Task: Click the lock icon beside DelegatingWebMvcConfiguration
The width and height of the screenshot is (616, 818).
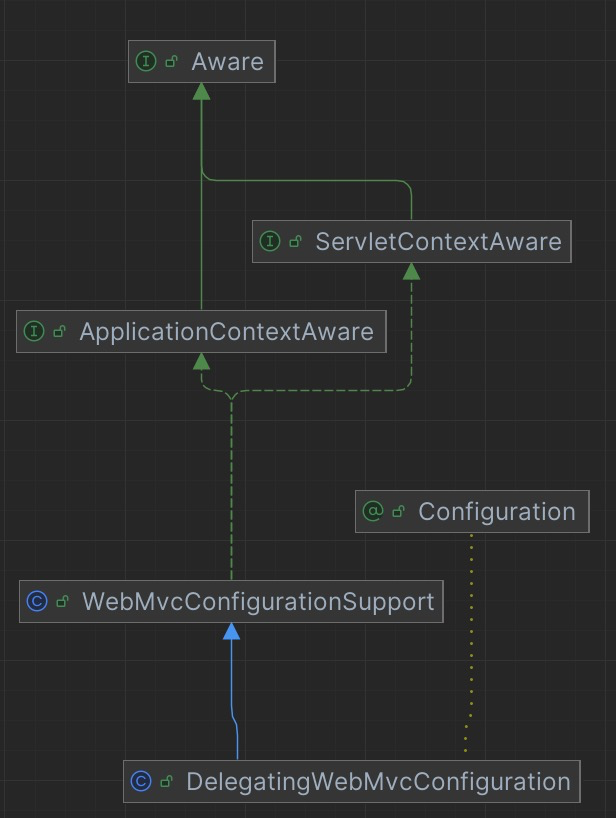Action: click(166, 781)
